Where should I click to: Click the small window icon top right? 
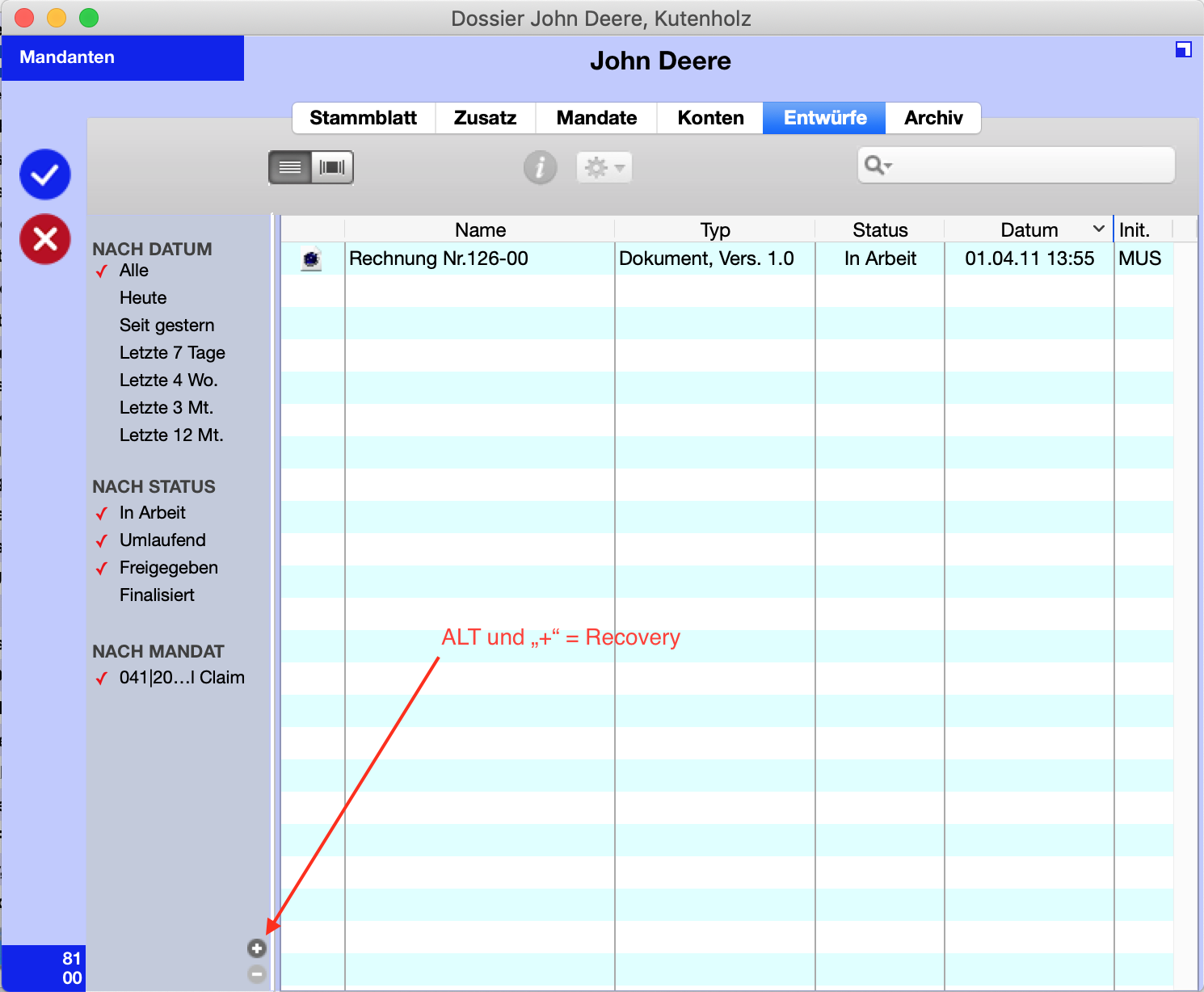1183,49
